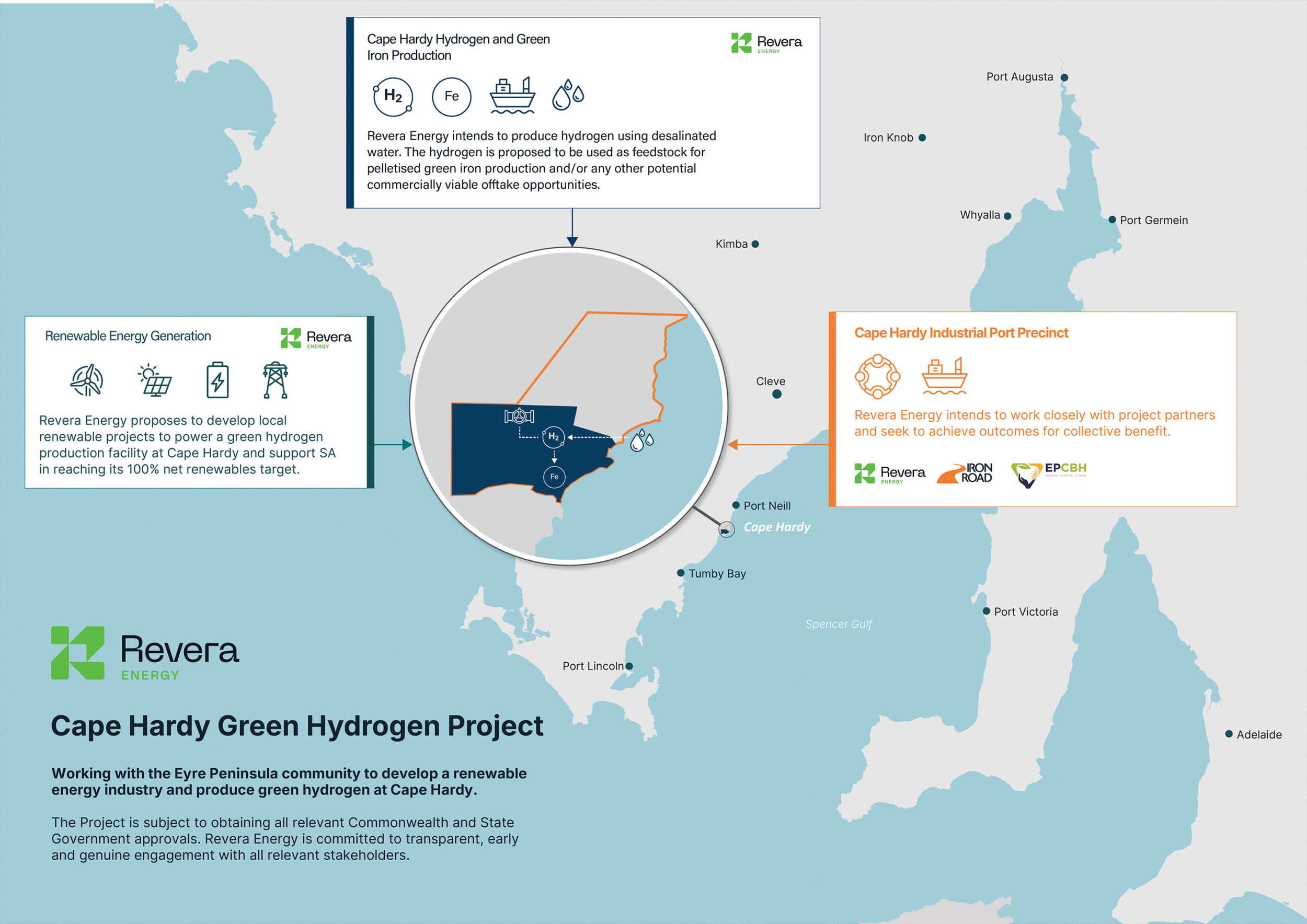This screenshot has height=924, width=1307.
Task: Click the Iron Knob map dot
Action: [922, 137]
